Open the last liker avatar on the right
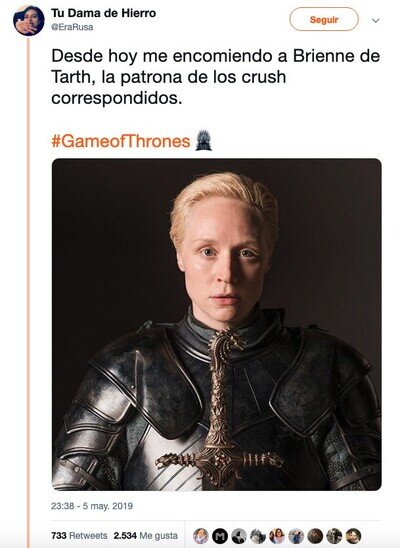The height and width of the screenshot is (548, 400). 354,536
